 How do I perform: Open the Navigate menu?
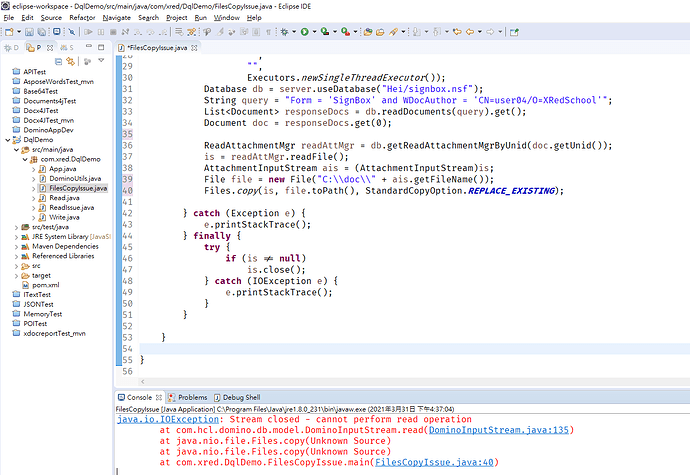click(116, 18)
